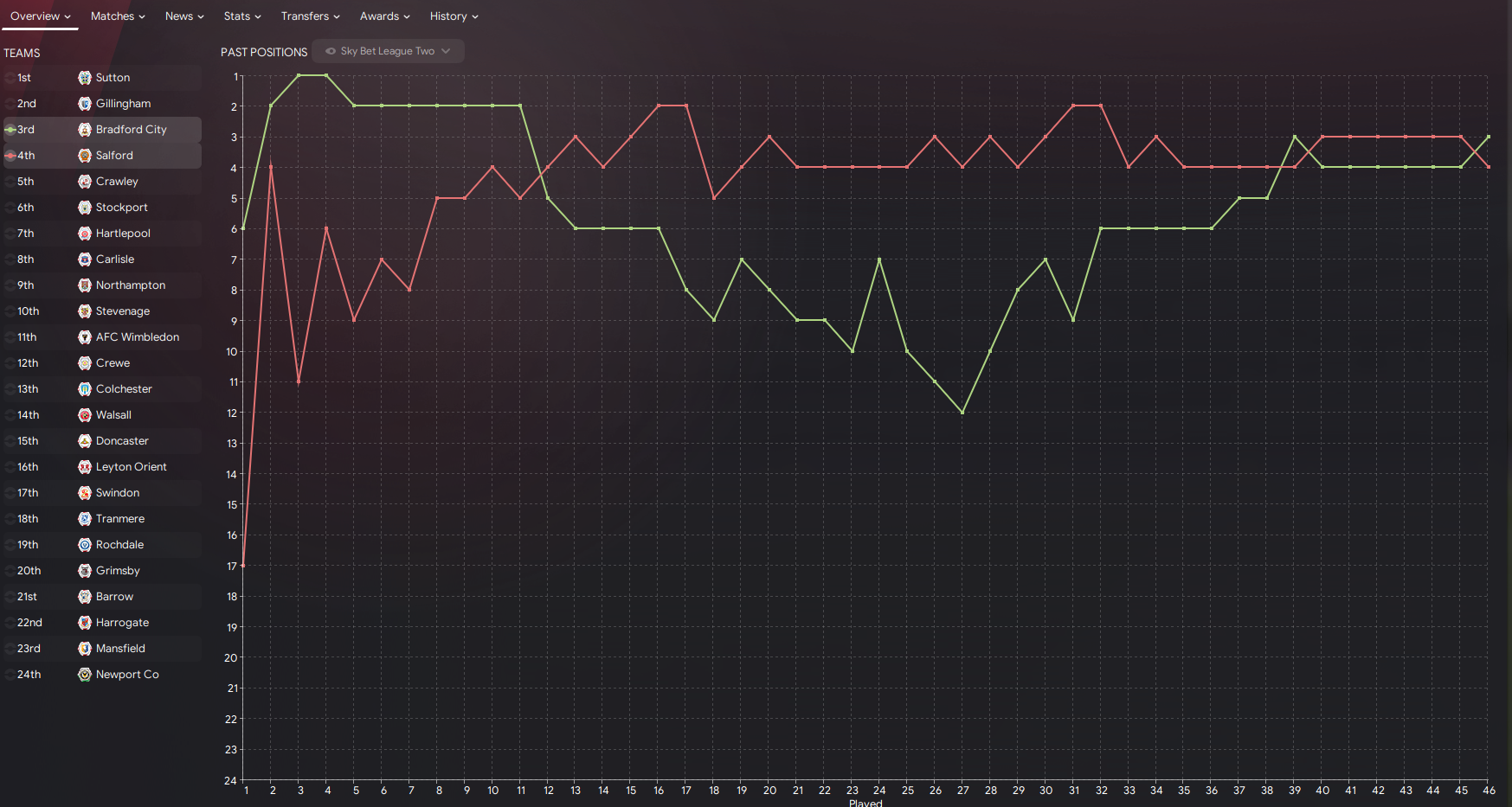
Task: Click the Stevenage club badge
Action: click(85, 311)
